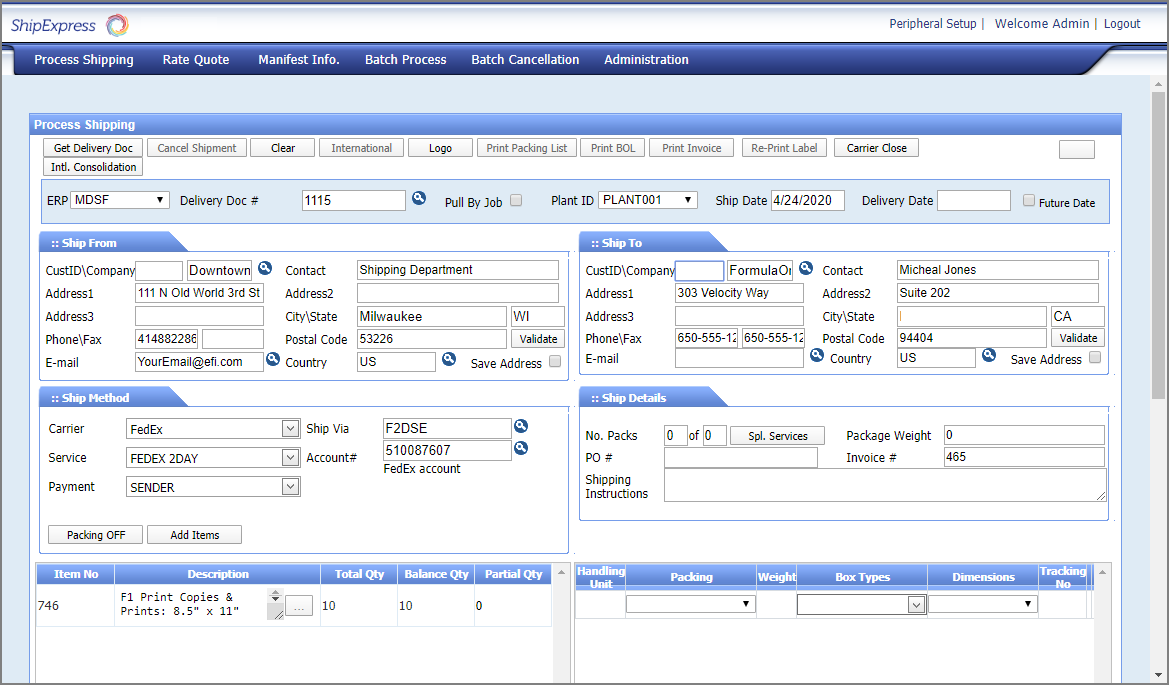Click the Account# lookup icon

[521, 449]
